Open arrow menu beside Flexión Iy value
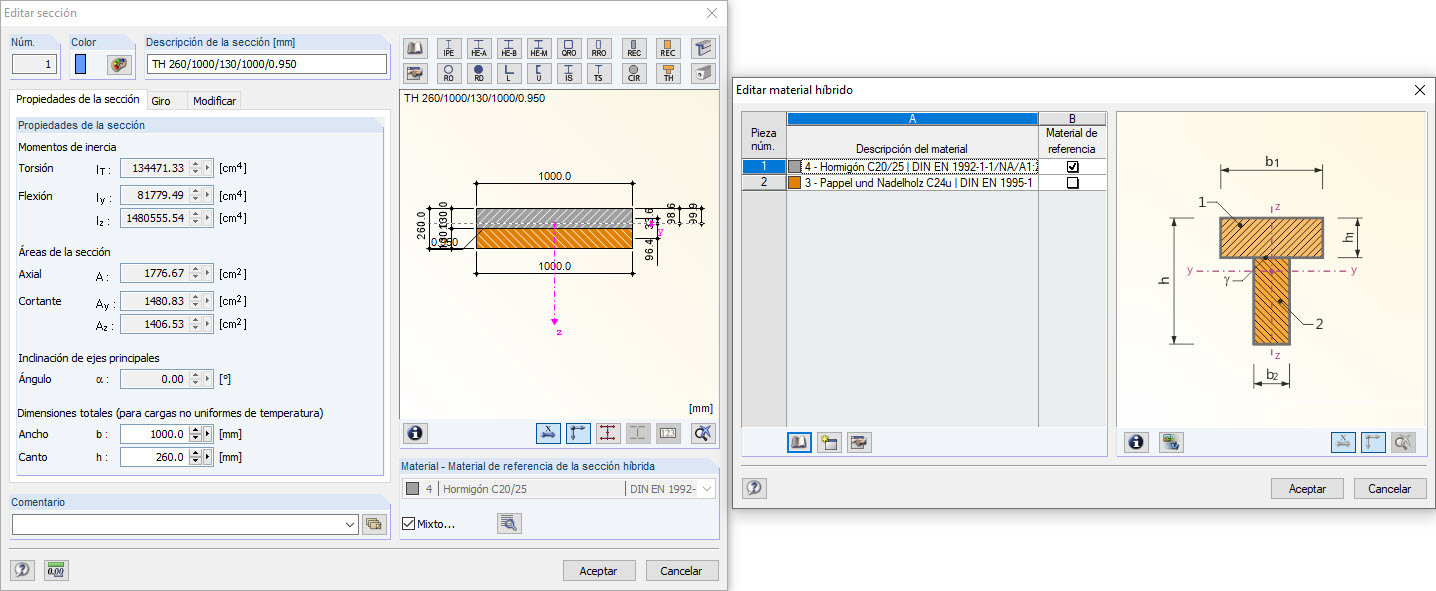Viewport: 1436px width, 591px height. click(208, 196)
